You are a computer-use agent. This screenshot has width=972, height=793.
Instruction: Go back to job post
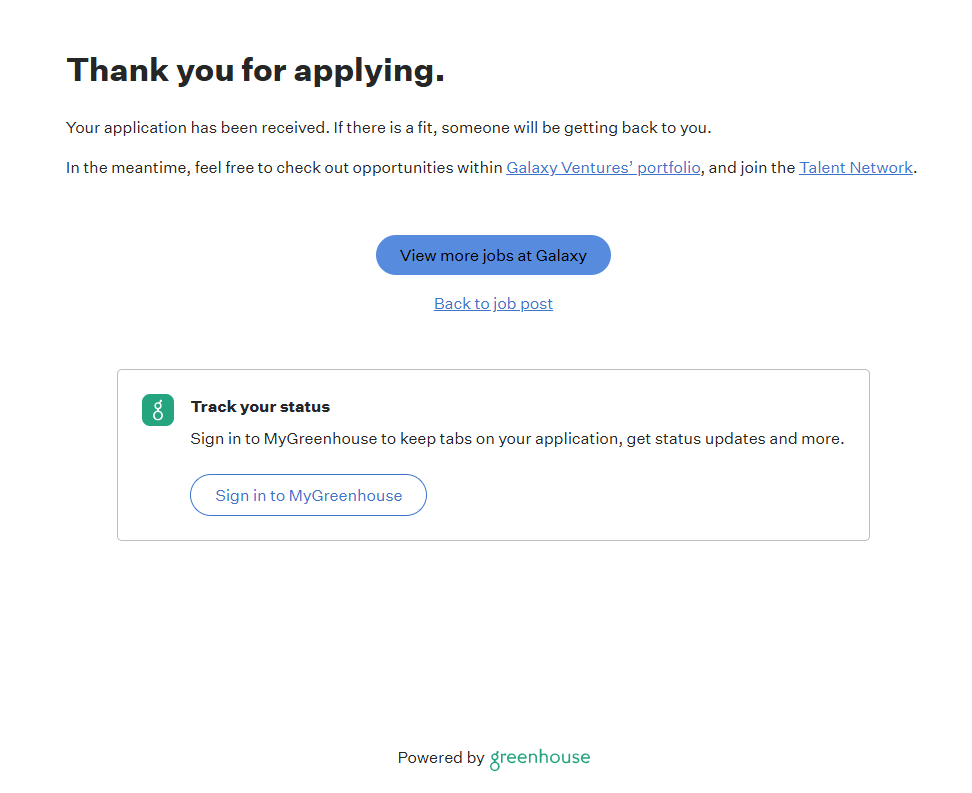(493, 304)
